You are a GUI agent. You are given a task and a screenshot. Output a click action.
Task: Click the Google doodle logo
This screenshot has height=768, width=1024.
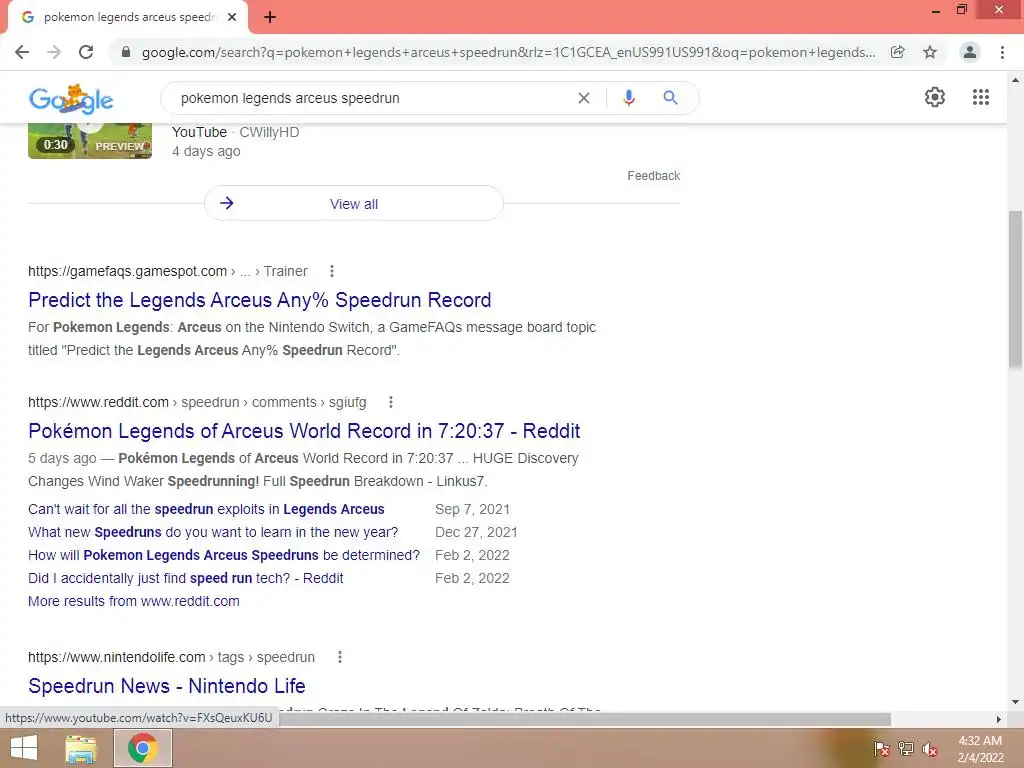coord(71,99)
